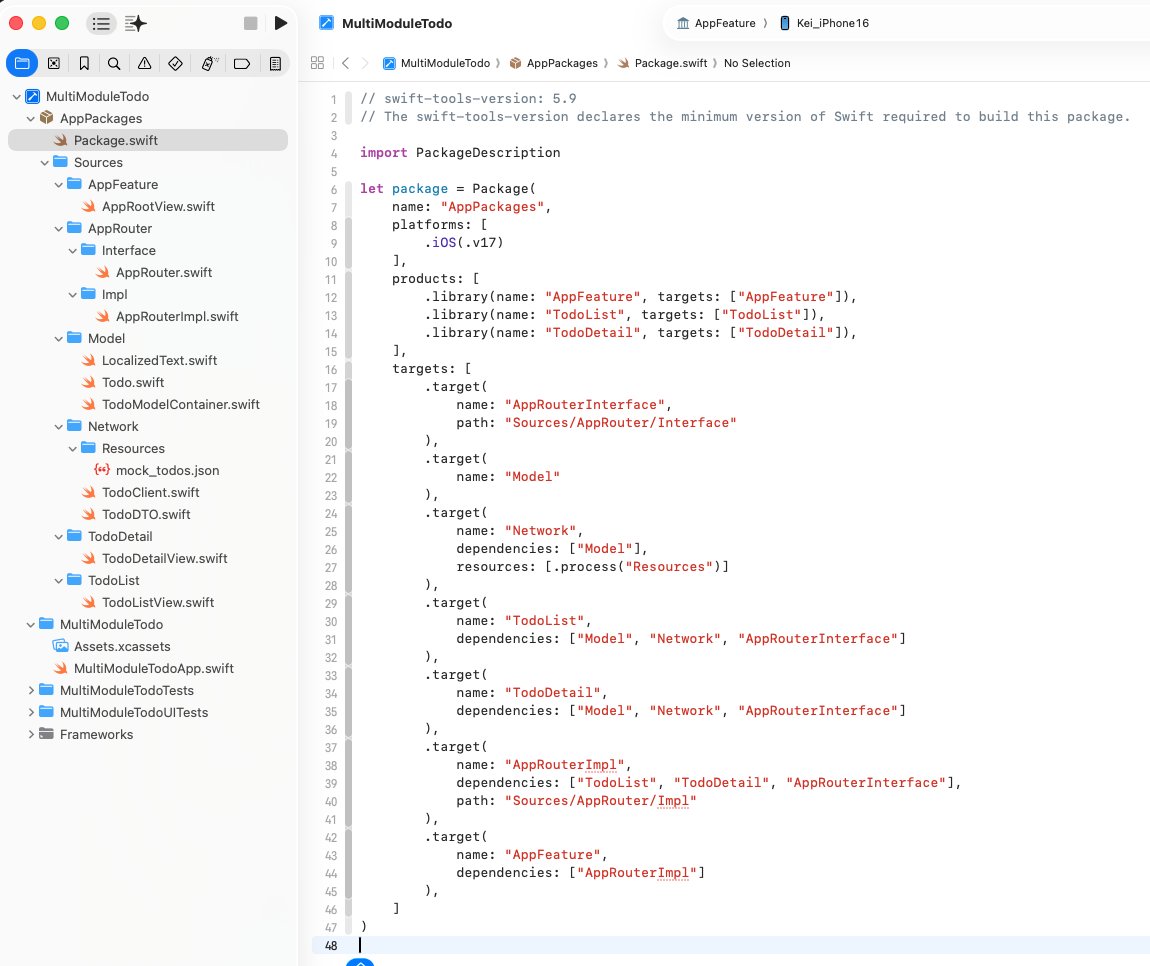Run the AppFeature scheme
The height and width of the screenshot is (966, 1150).
(280, 23)
